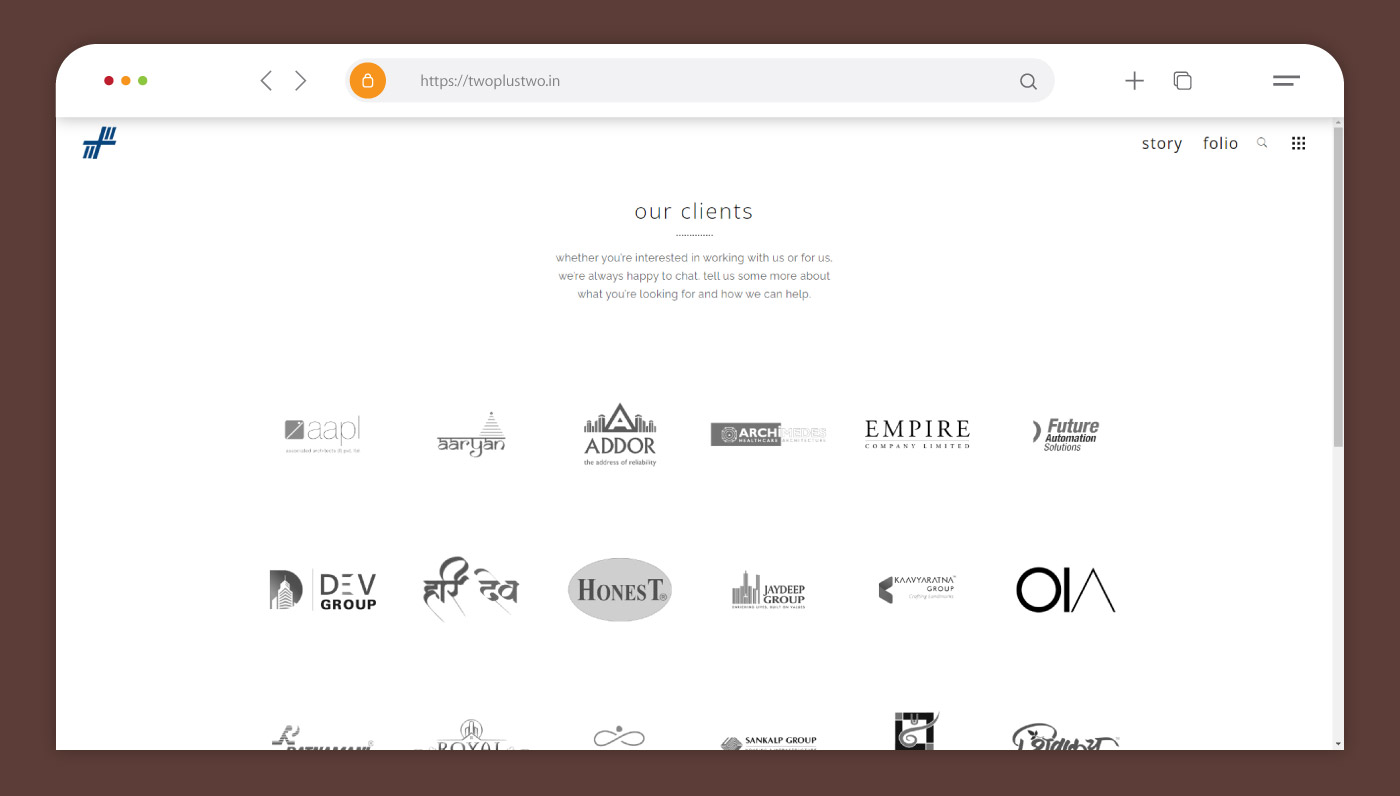Select the Empire Company Limited logo
The height and width of the screenshot is (796, 1400).
917,433
